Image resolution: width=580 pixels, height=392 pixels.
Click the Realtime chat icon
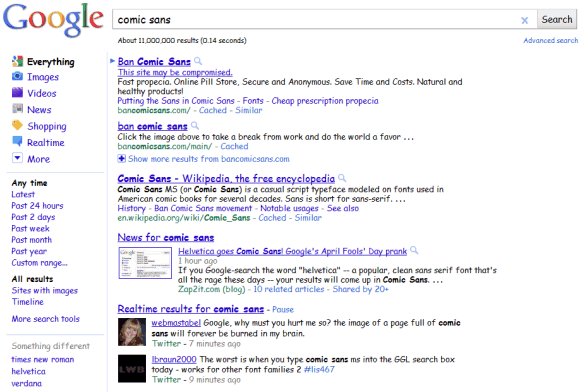[x=17, y=141]
